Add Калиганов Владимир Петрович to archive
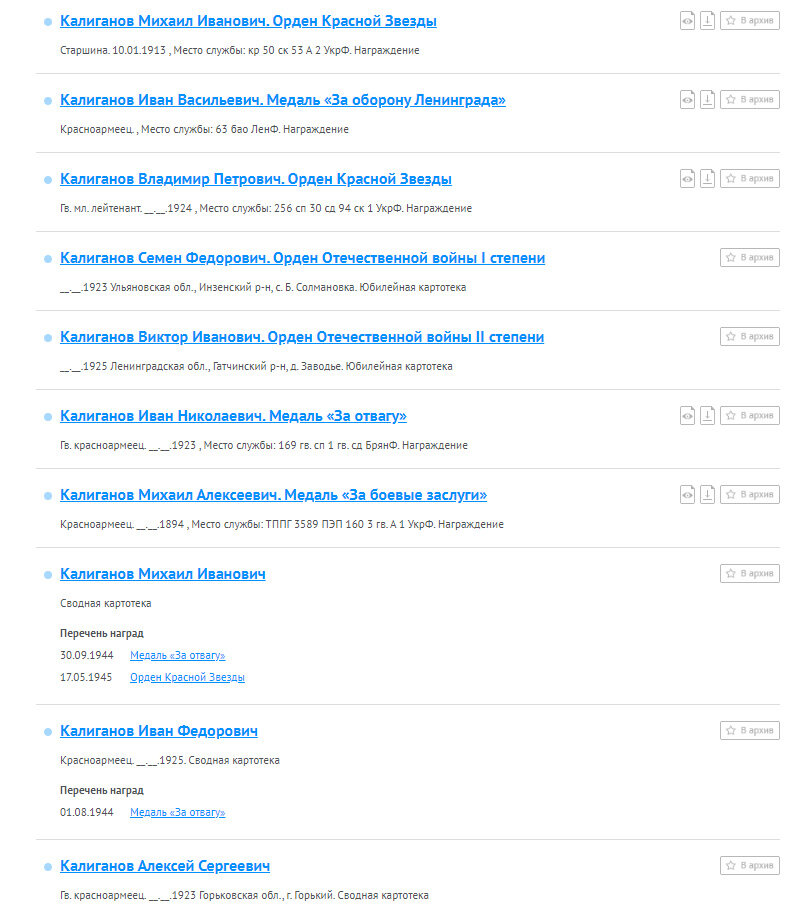Image resolution: width=796 pixels, height=911 pixels. click(x=750, y=178)
